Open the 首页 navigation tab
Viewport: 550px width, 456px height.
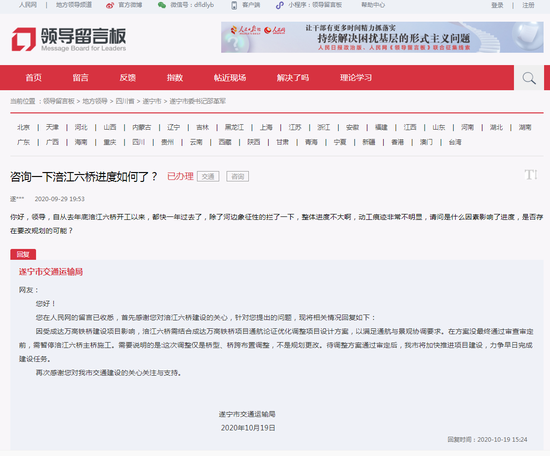[x=34, y=78]
